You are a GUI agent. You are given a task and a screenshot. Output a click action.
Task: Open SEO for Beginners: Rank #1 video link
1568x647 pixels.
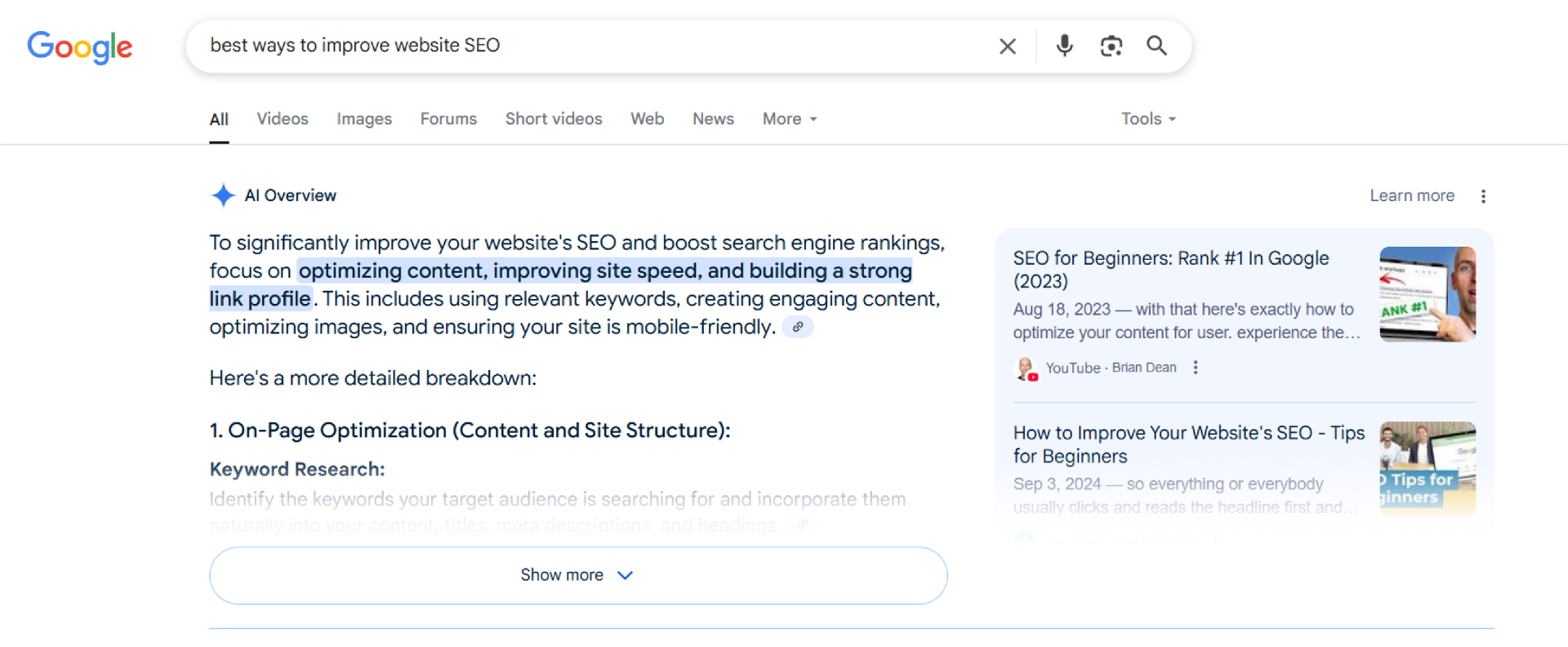pos(1171,270)
